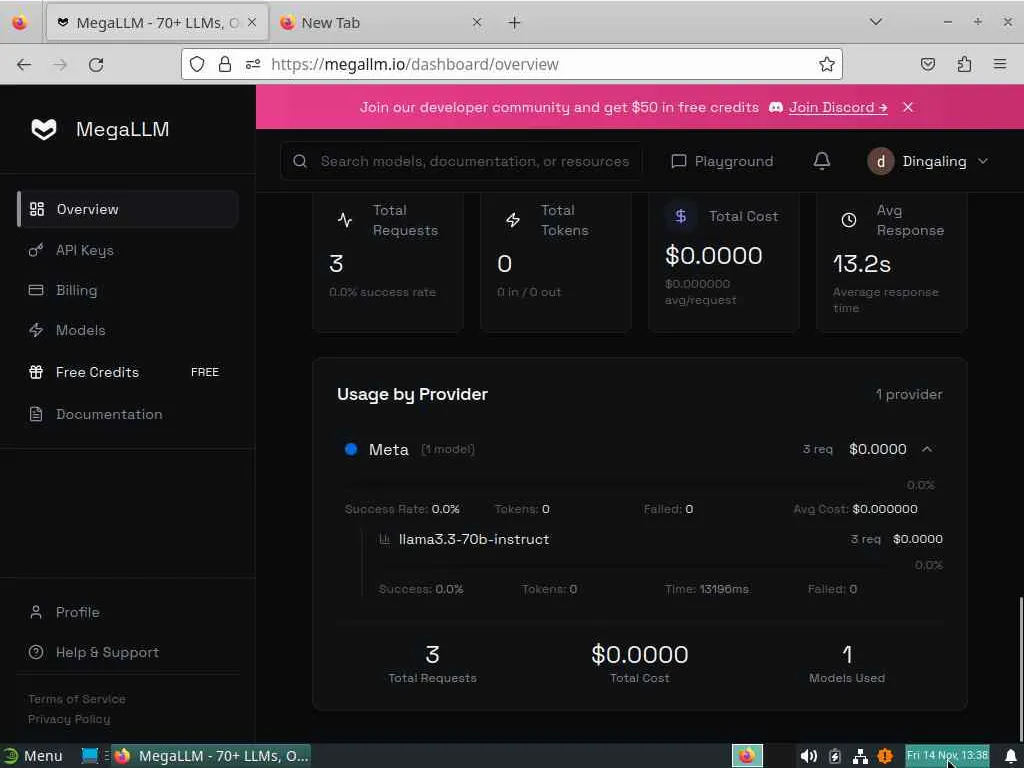Click the Profile person icon
The image size is (1024, 768).
[x=36, y=612]
